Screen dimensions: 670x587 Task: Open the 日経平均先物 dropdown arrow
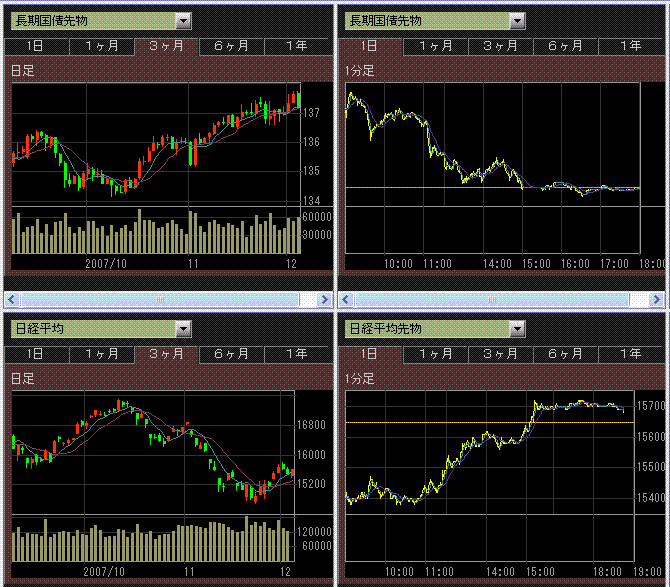coord(516,328)
